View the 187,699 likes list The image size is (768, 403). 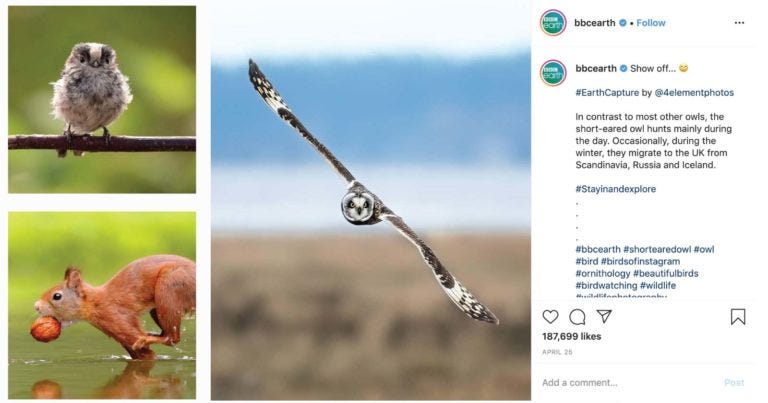[572, 336]
